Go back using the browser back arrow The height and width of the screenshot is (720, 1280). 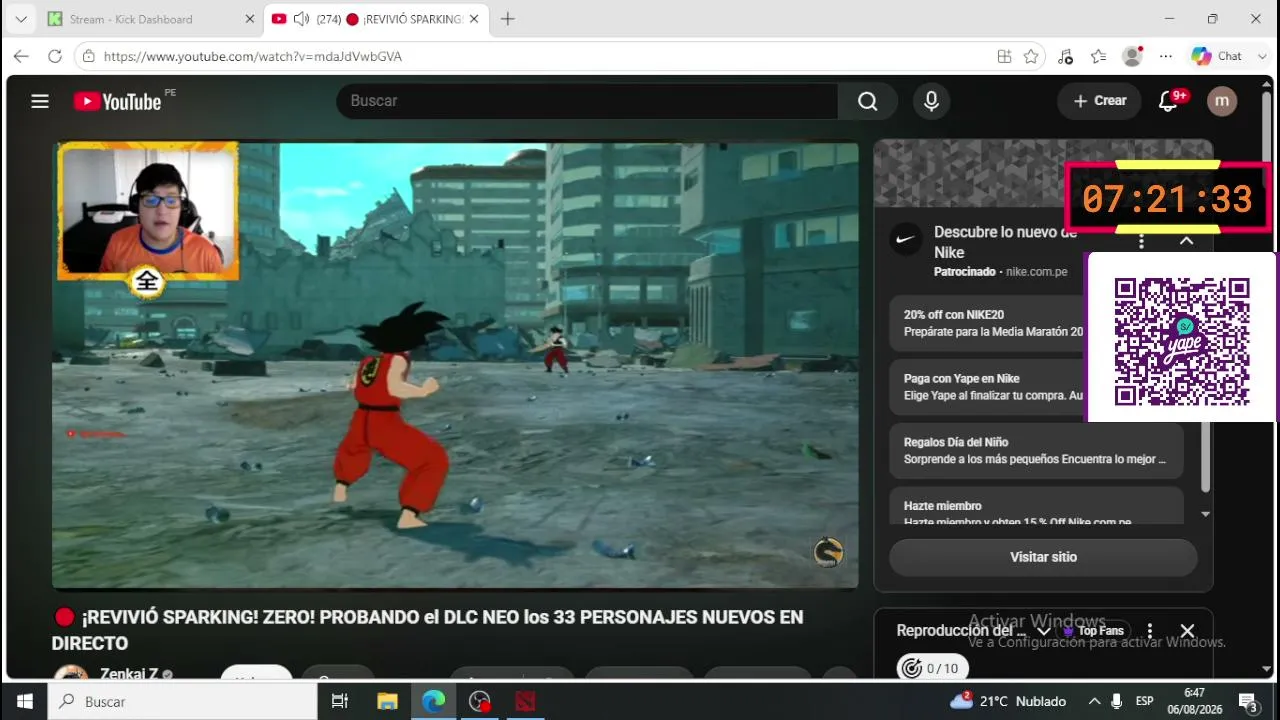21,56
